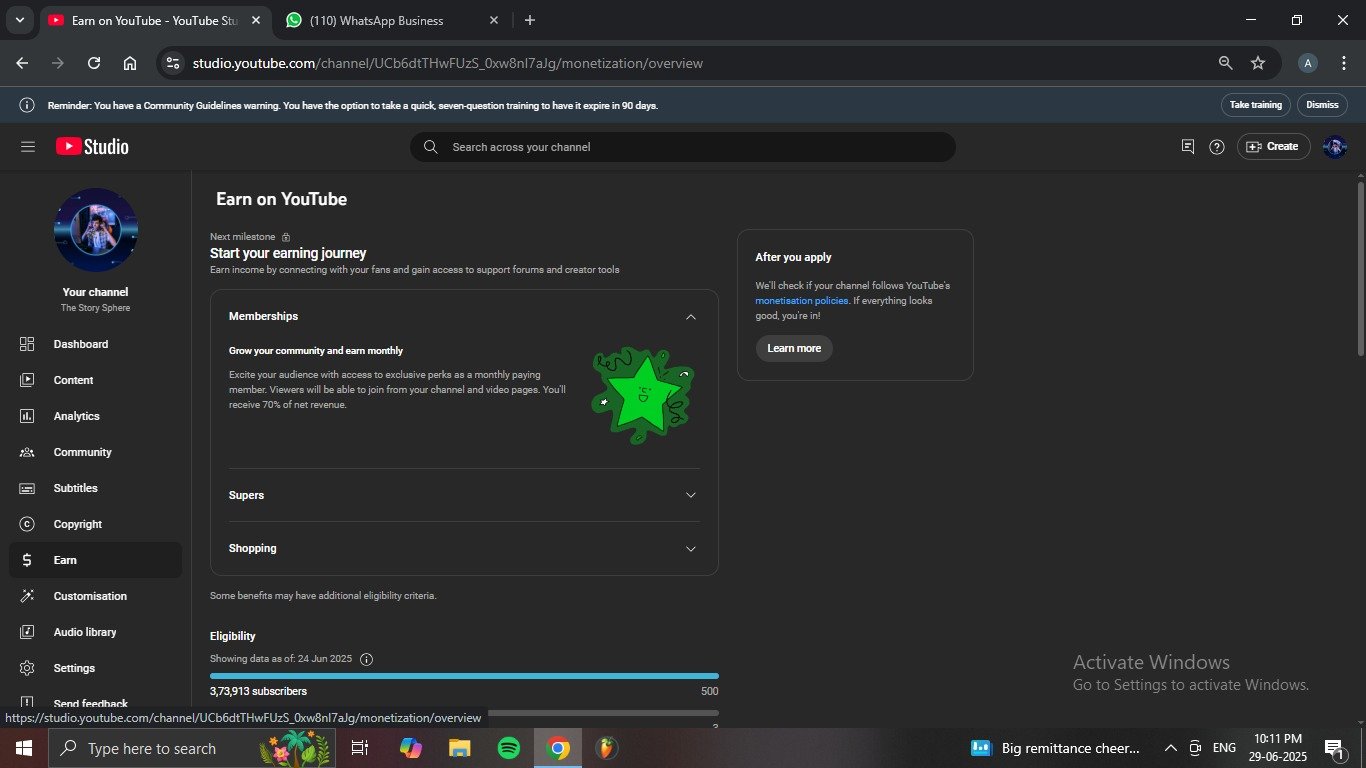Click the address bar URL

[x=448, y=63]
